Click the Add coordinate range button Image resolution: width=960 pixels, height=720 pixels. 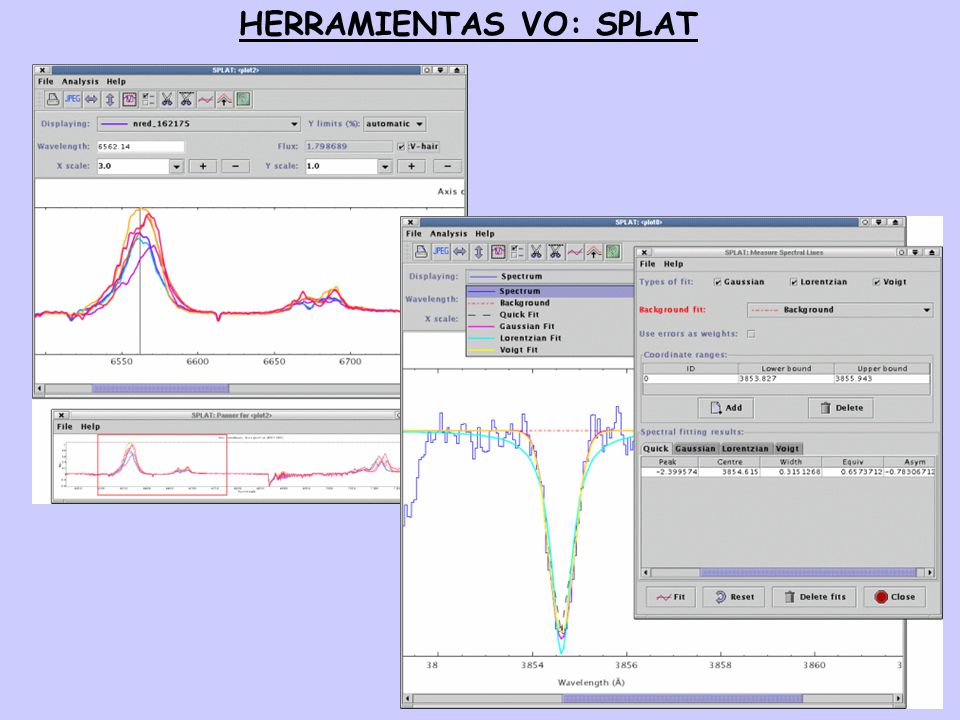[726, 408]
